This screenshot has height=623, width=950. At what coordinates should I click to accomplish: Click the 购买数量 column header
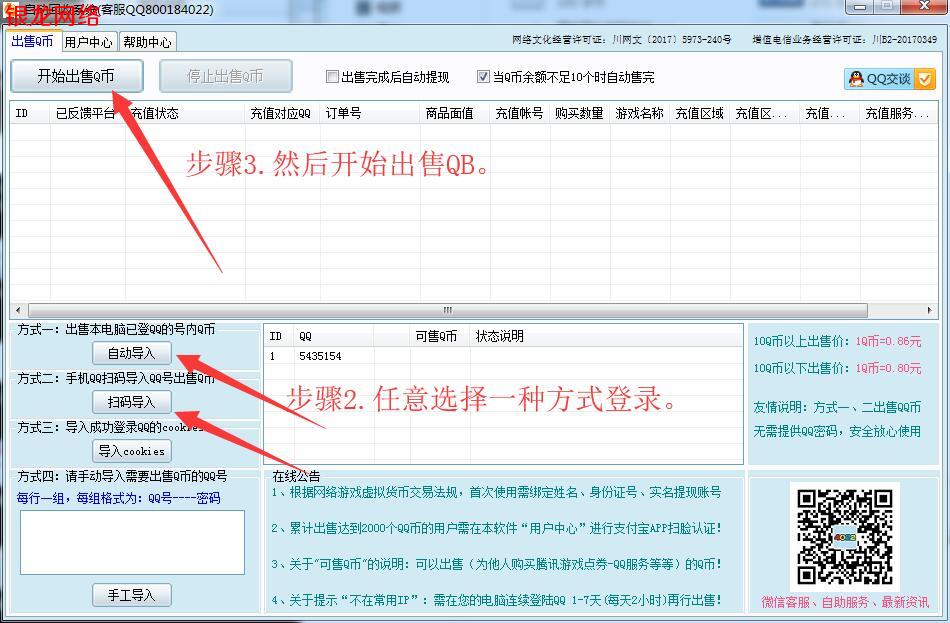pos(579,113)
